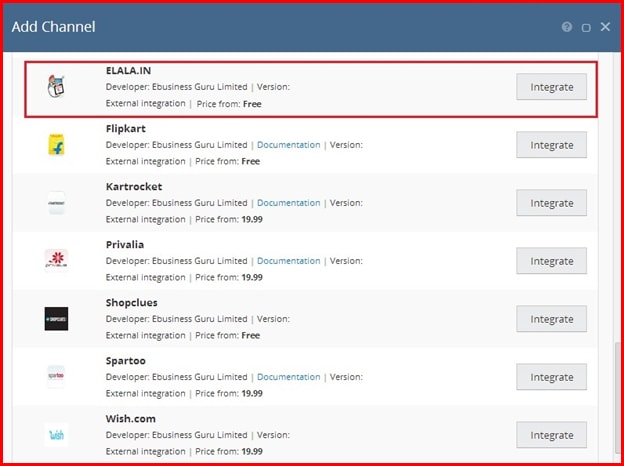Click the ELALA.IN channel logo icon
624x466 pixels.
56,86
